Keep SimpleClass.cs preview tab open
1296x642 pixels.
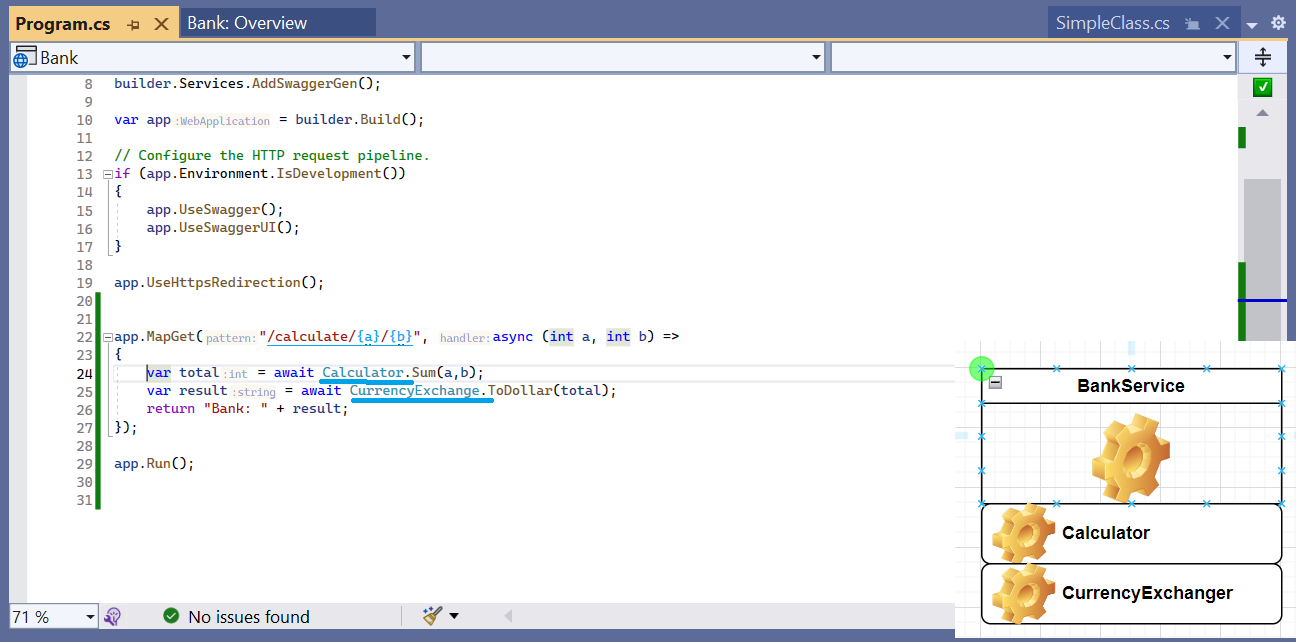(1191, 24)
